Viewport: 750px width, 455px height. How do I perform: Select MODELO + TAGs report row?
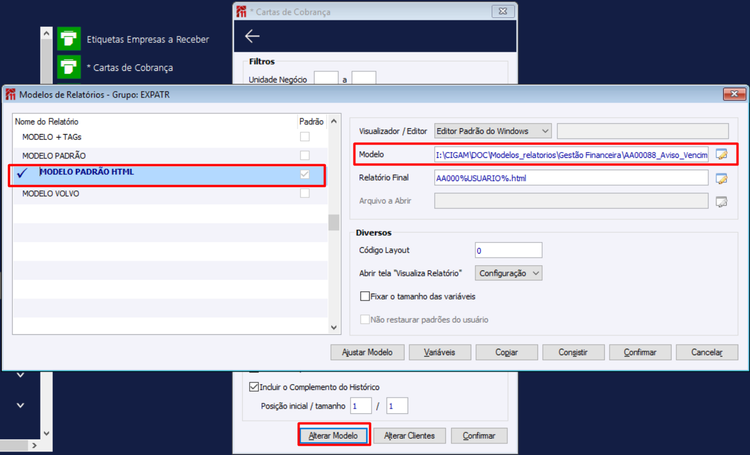(170, 137)
